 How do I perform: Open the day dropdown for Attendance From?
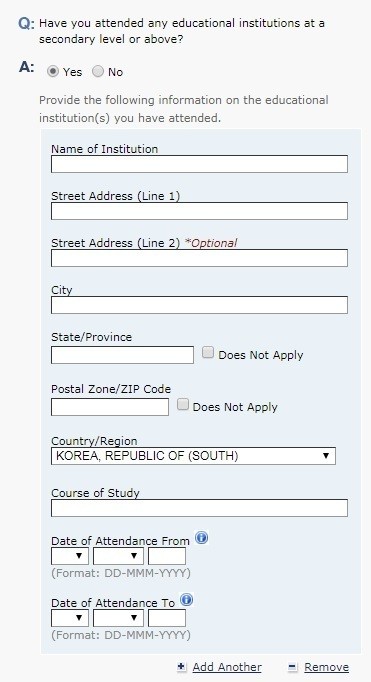click(70, 556)
